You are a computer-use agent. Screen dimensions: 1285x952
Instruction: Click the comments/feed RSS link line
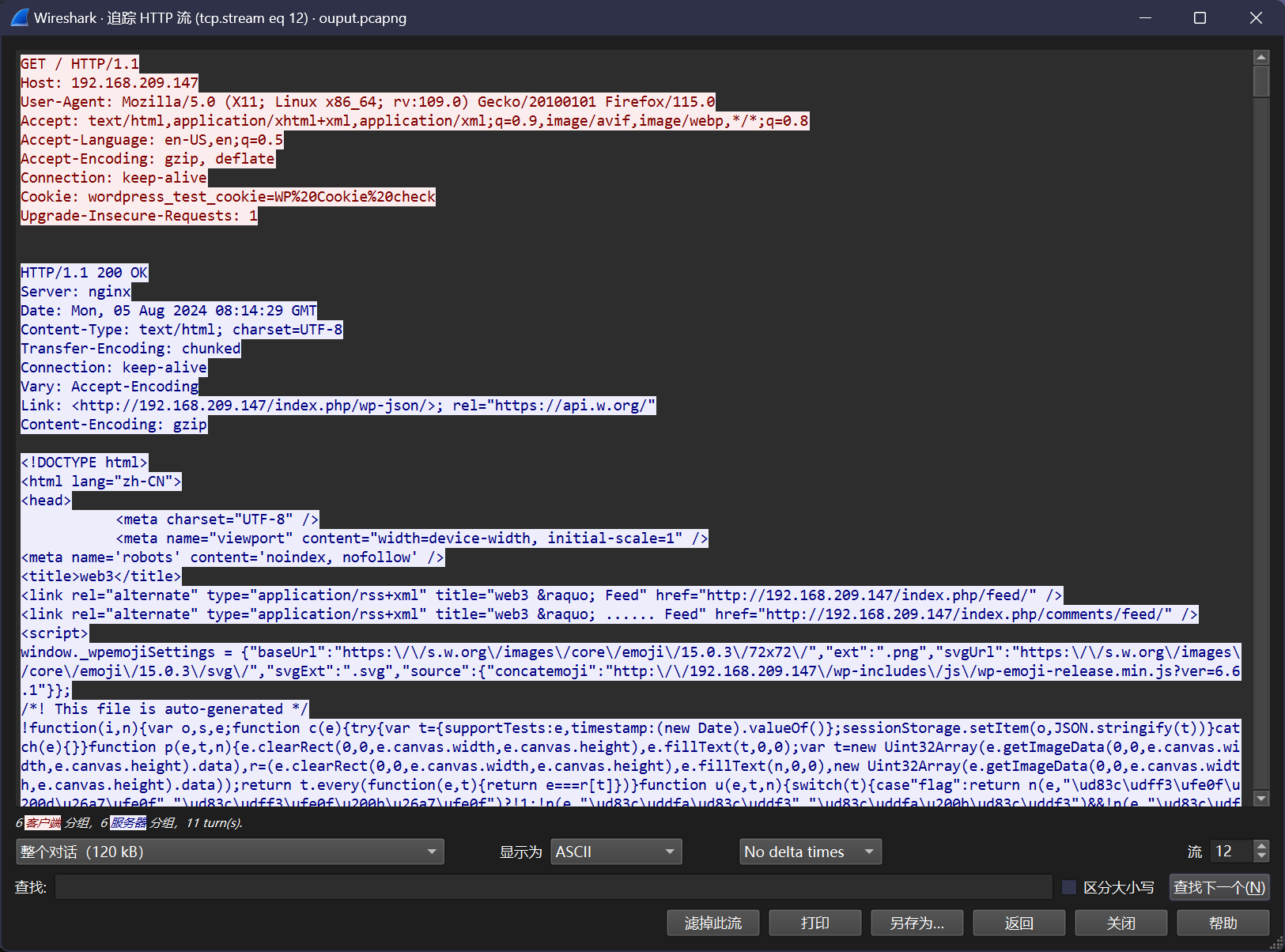pyautogui.click(x=610, y=614)
